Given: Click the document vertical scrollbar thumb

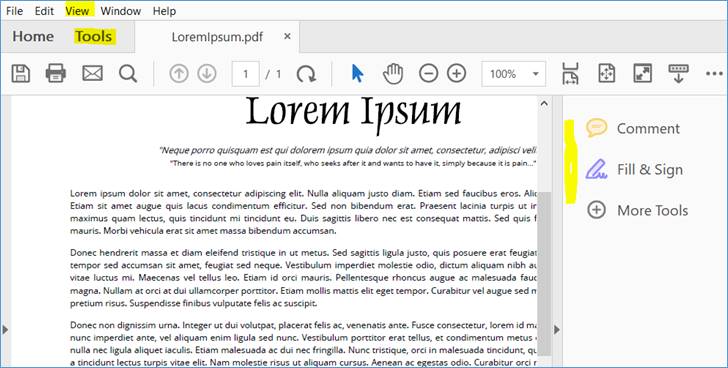Looking at the screenshot, I should click(x=544, y=274).
